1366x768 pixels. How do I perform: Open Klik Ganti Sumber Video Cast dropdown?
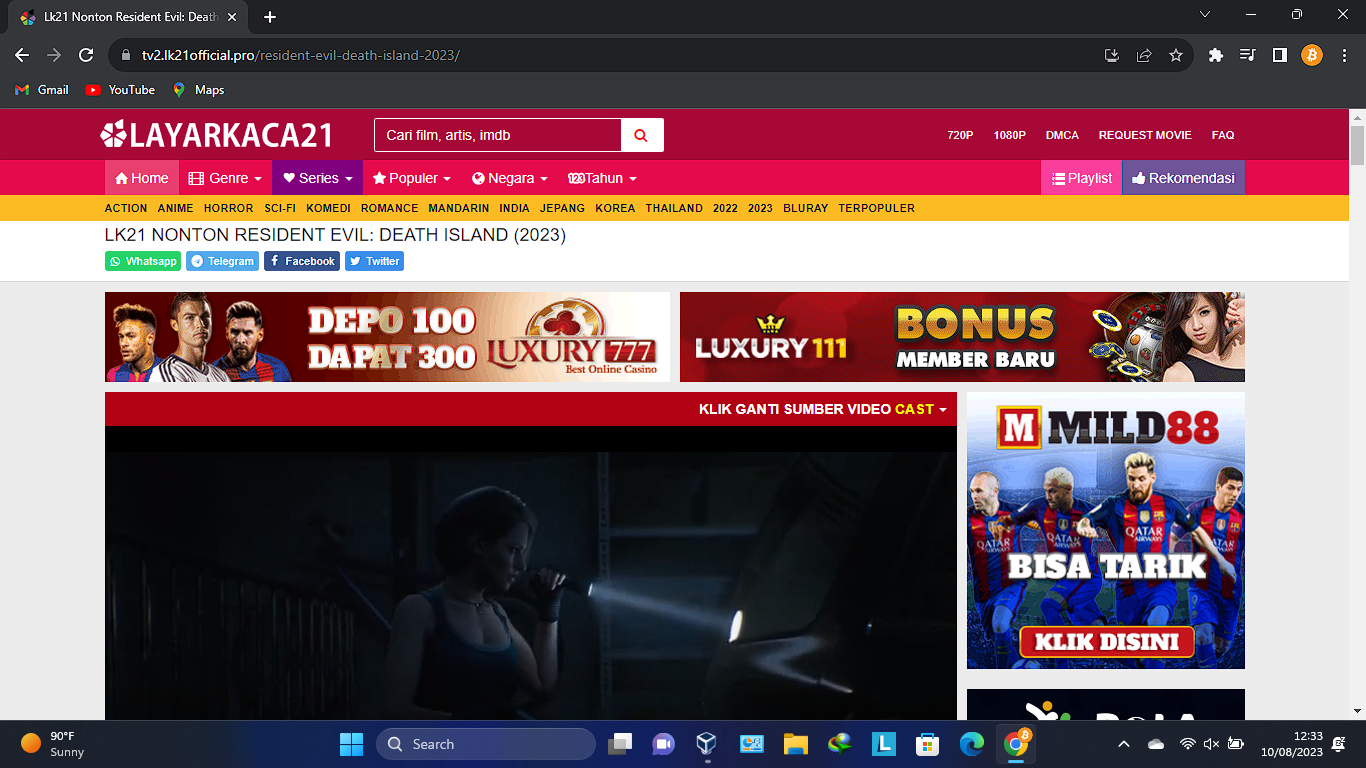pos(822,409)
